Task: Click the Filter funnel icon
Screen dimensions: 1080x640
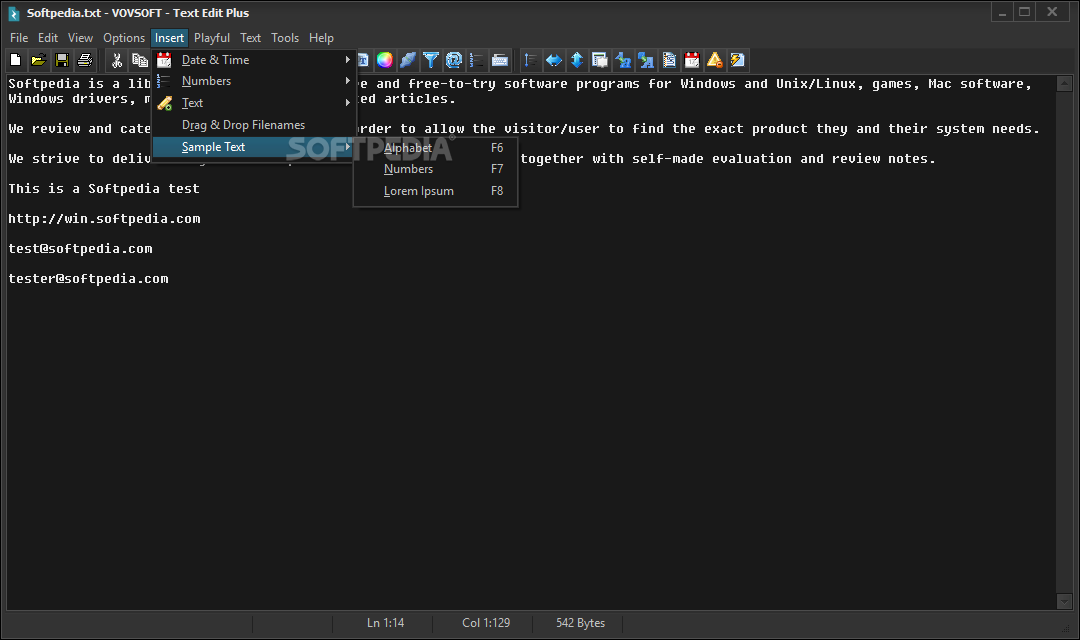Action: (431, 61)
